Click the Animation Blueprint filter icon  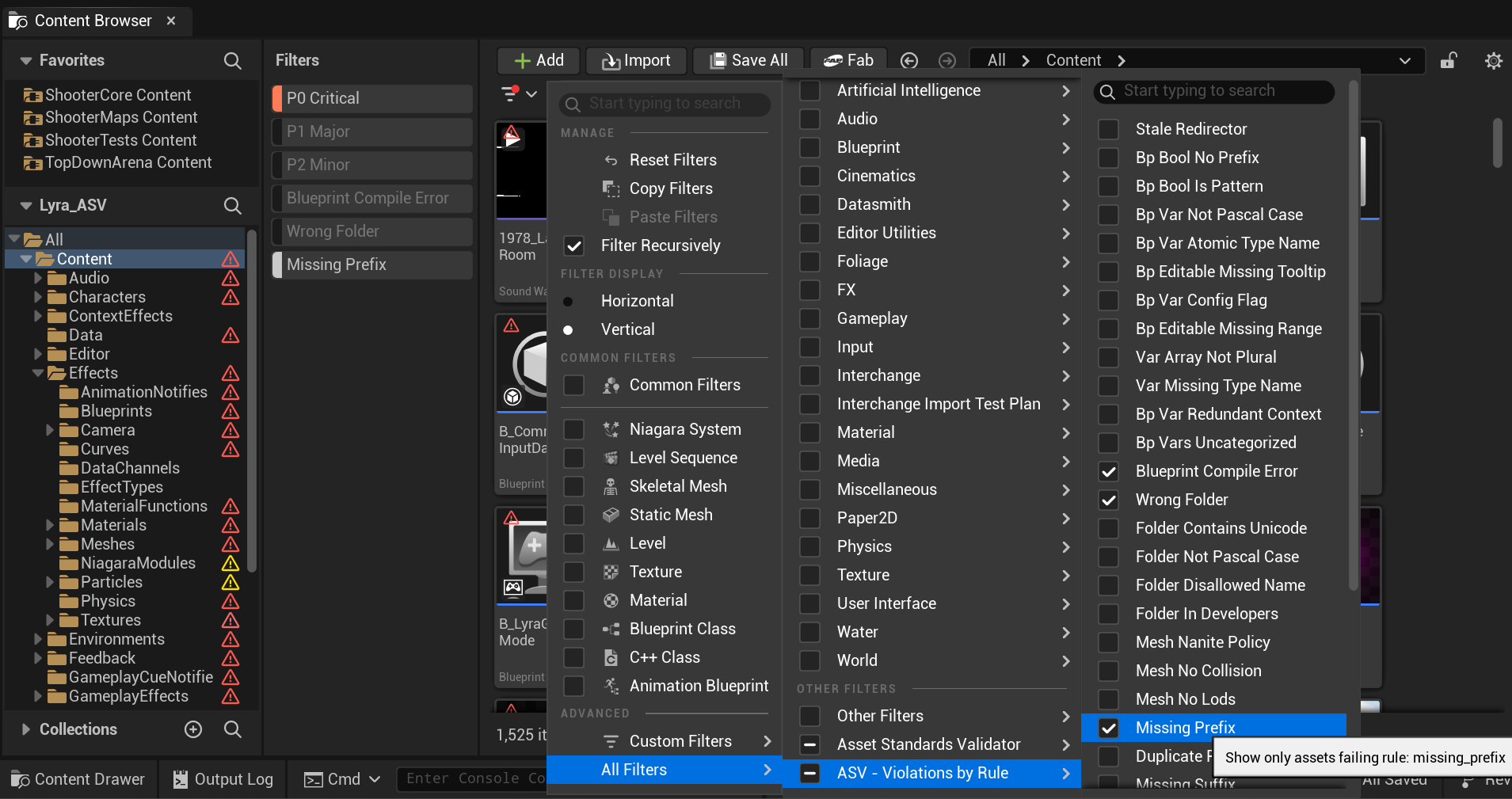coord(611,686)
